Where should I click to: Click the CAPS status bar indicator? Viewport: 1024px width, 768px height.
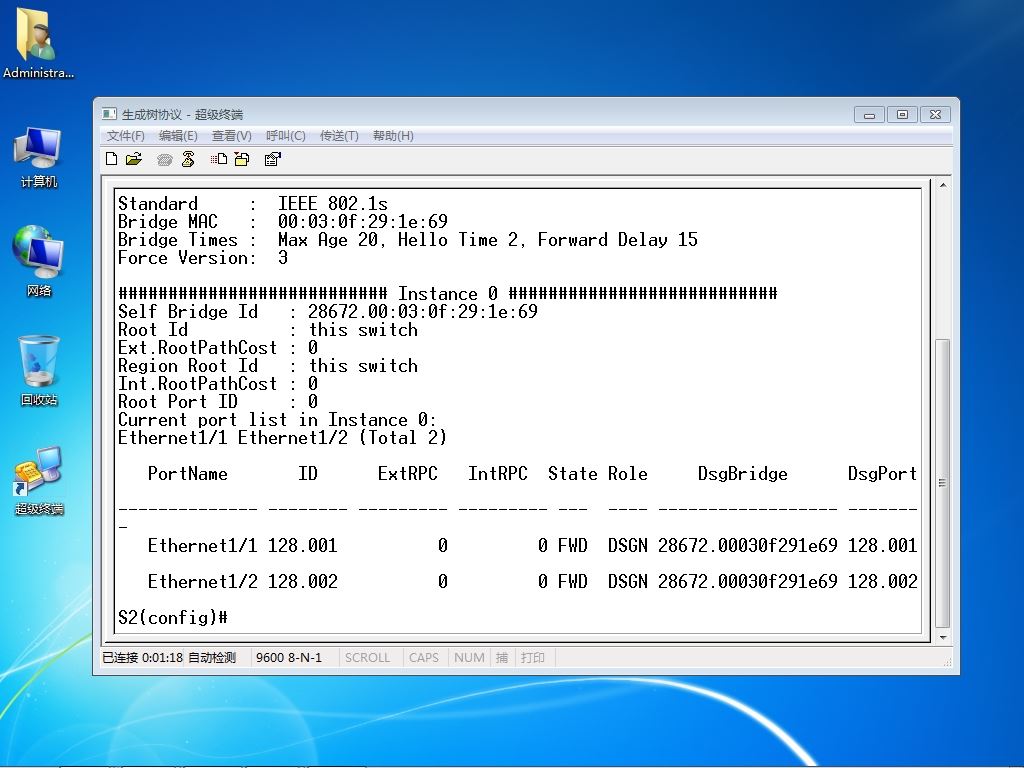click(424, 658)
